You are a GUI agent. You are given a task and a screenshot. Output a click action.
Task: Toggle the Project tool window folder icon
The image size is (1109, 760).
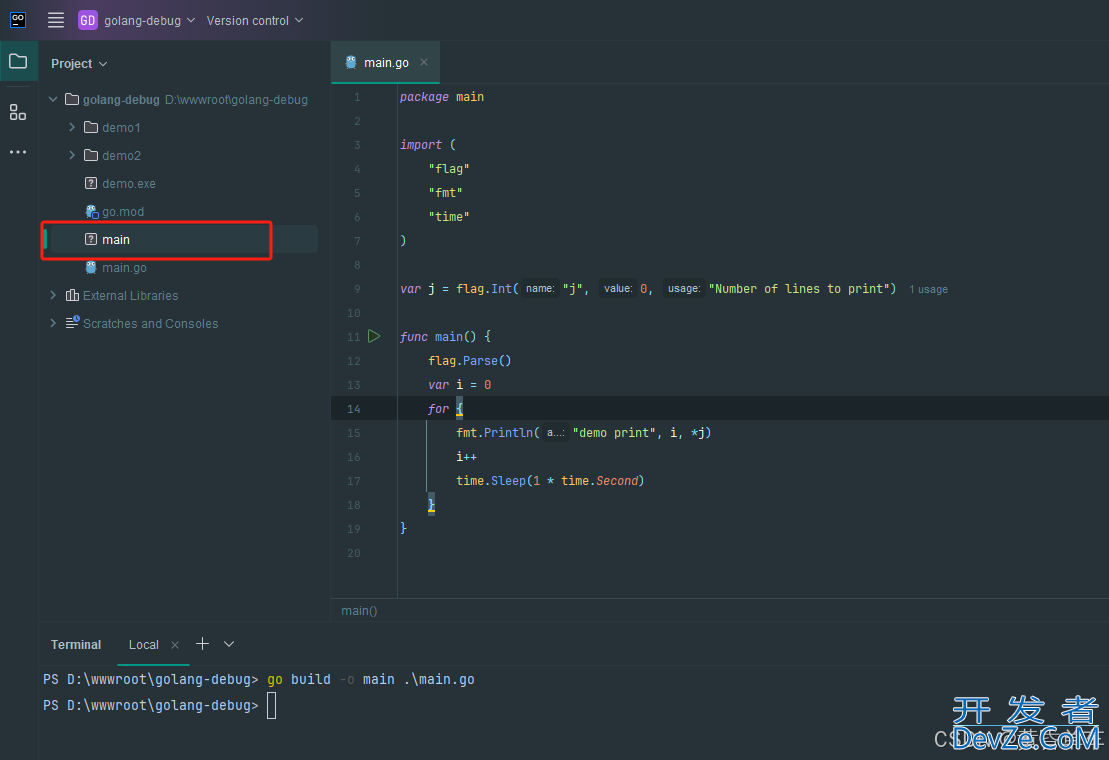point(18,62)
